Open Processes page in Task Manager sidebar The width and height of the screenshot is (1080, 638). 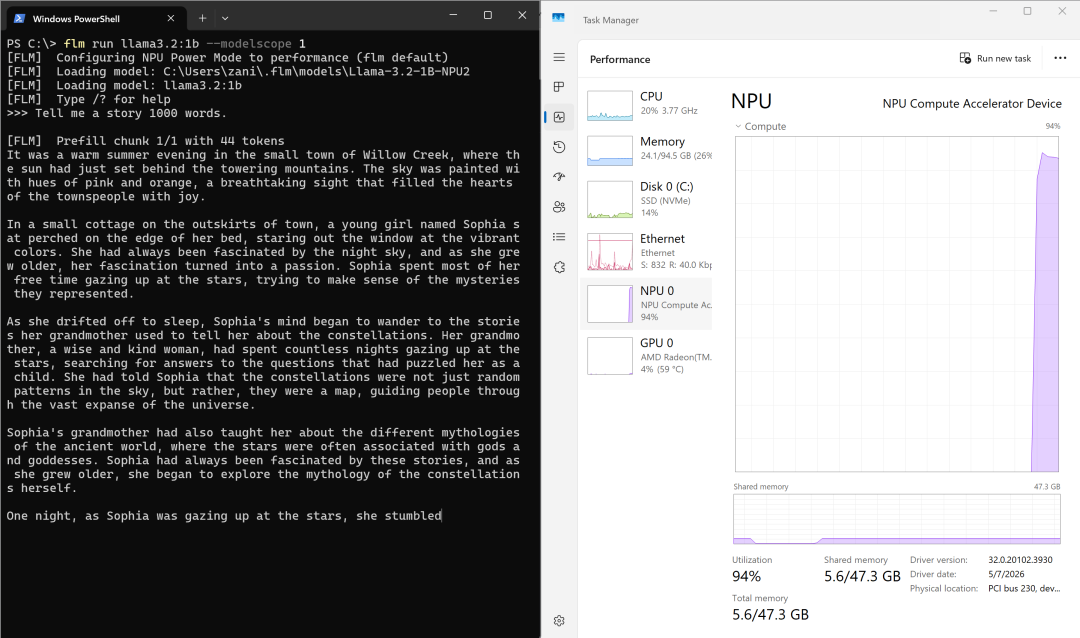559,87
